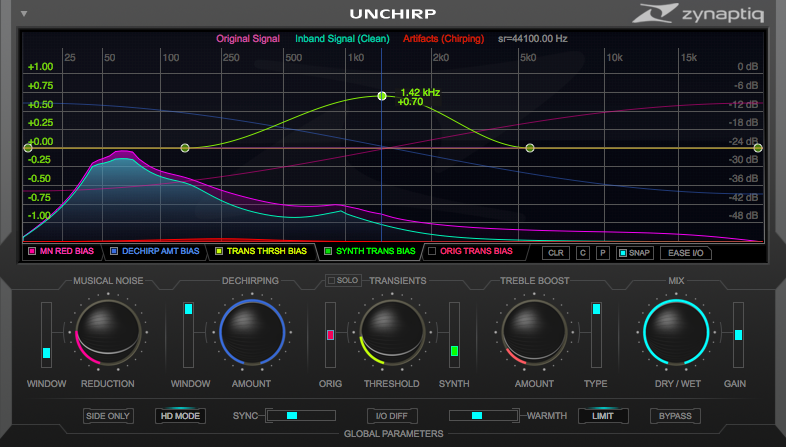
Task: Click the 1.42 kHz curve breakpoint
Action: pyautogui.click(x=382, y=96)
